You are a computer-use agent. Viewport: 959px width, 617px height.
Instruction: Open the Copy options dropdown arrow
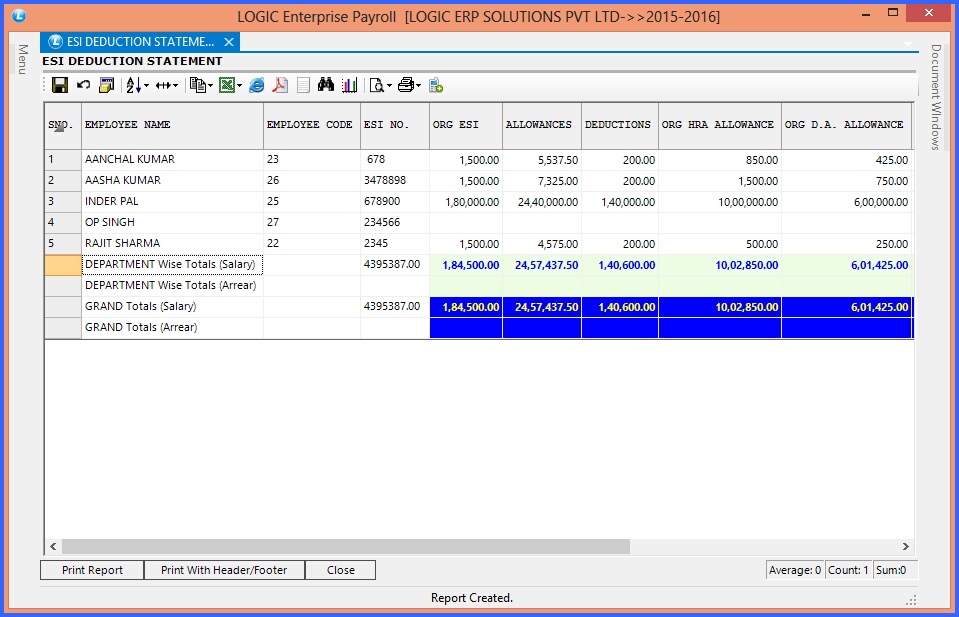tap(210, 86)
